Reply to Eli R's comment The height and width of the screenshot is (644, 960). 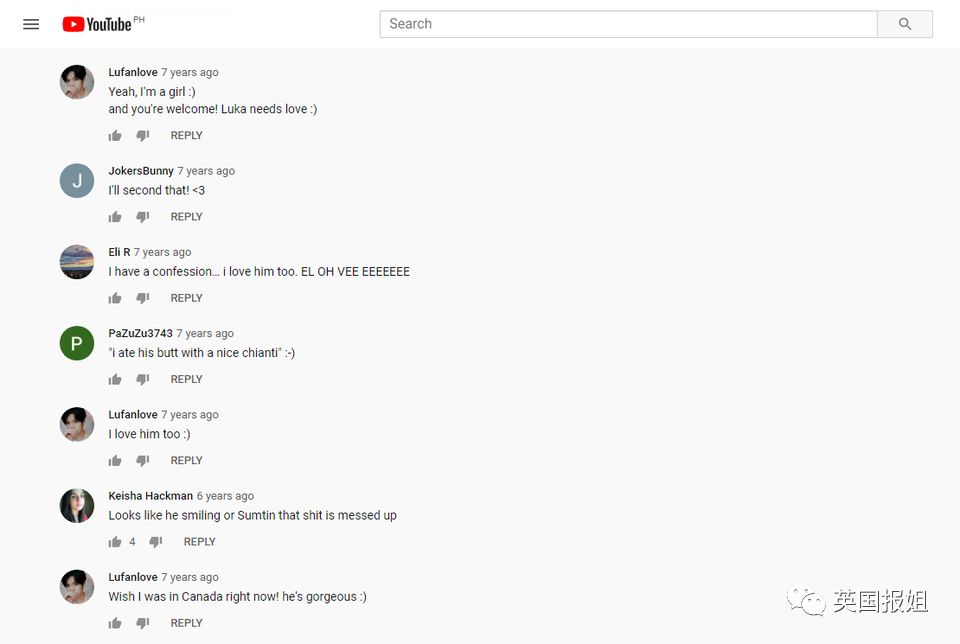(186, 298)
